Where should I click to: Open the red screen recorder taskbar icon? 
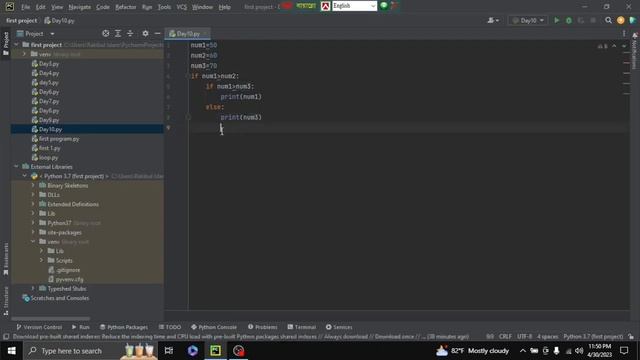[x=238, y=351]
